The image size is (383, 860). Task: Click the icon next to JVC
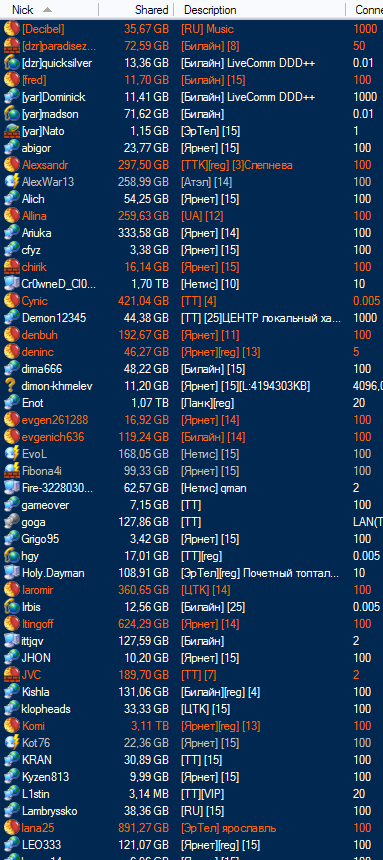tap(12, 675)
